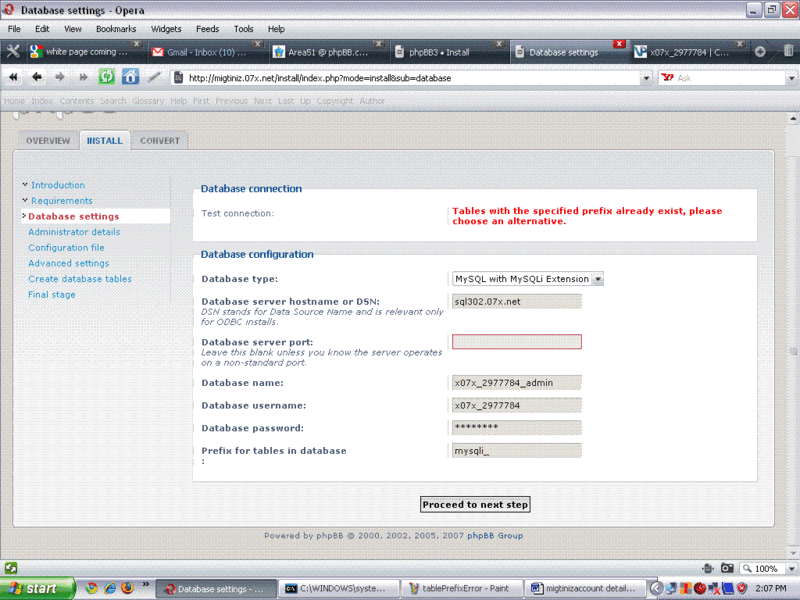Open the closed tabs trash icon

click(788, 51)
